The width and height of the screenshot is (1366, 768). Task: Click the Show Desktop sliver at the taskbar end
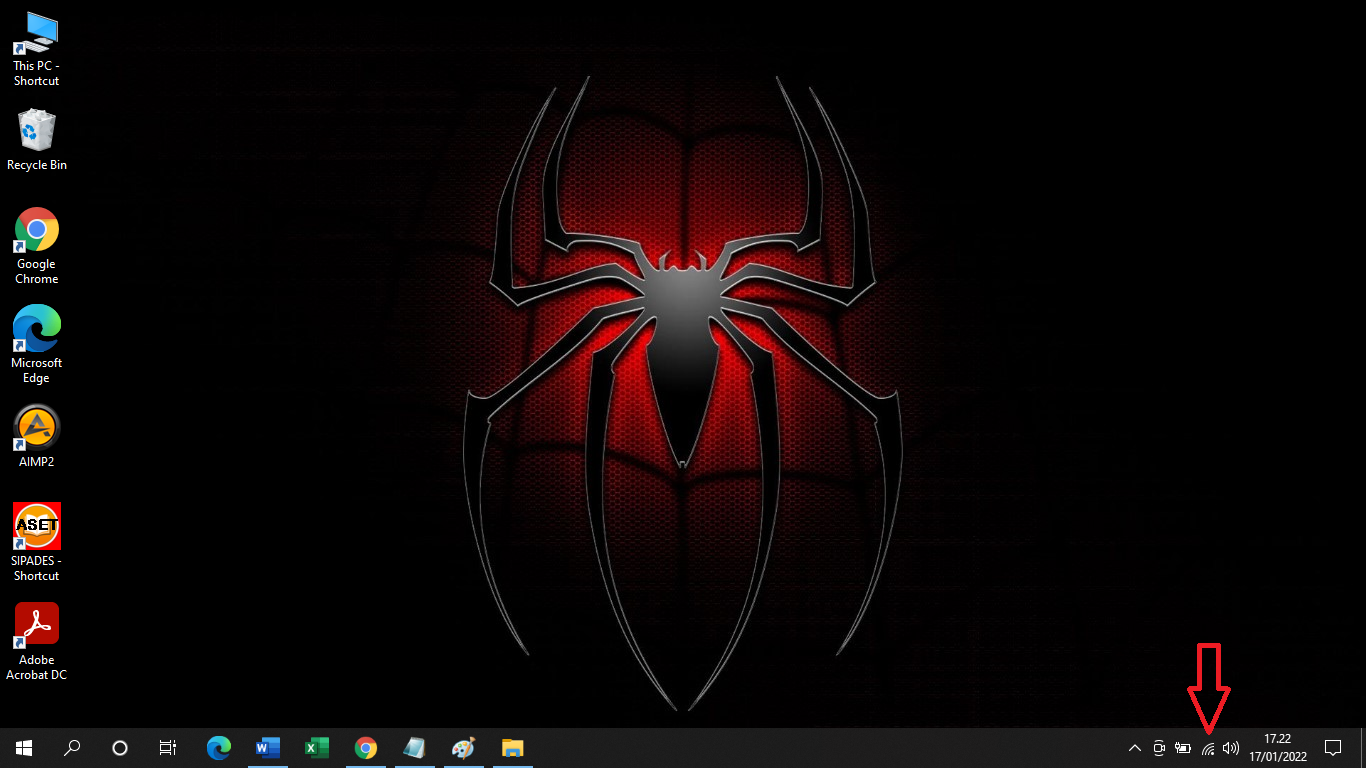click(1363, 748)
